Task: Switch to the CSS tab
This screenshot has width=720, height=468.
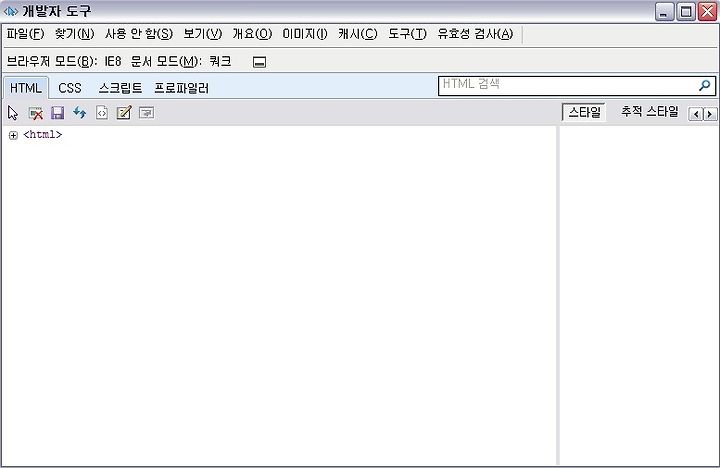Action: 70,88
